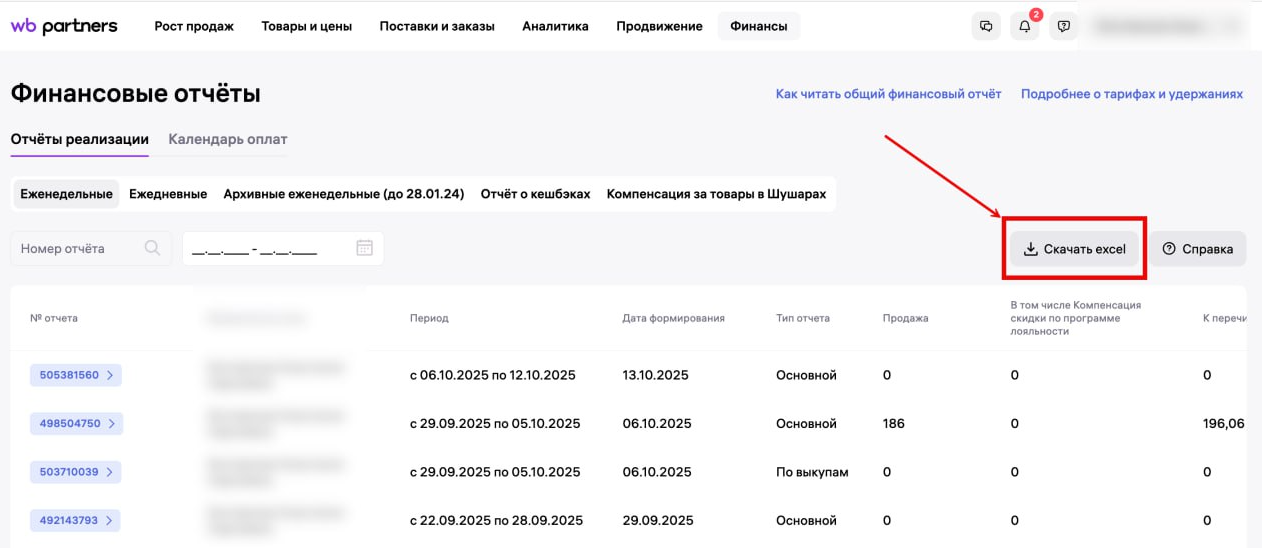Click the help question-bubble icon in header
This screenshot has width=1262, height=548.
coord(1063,27)
